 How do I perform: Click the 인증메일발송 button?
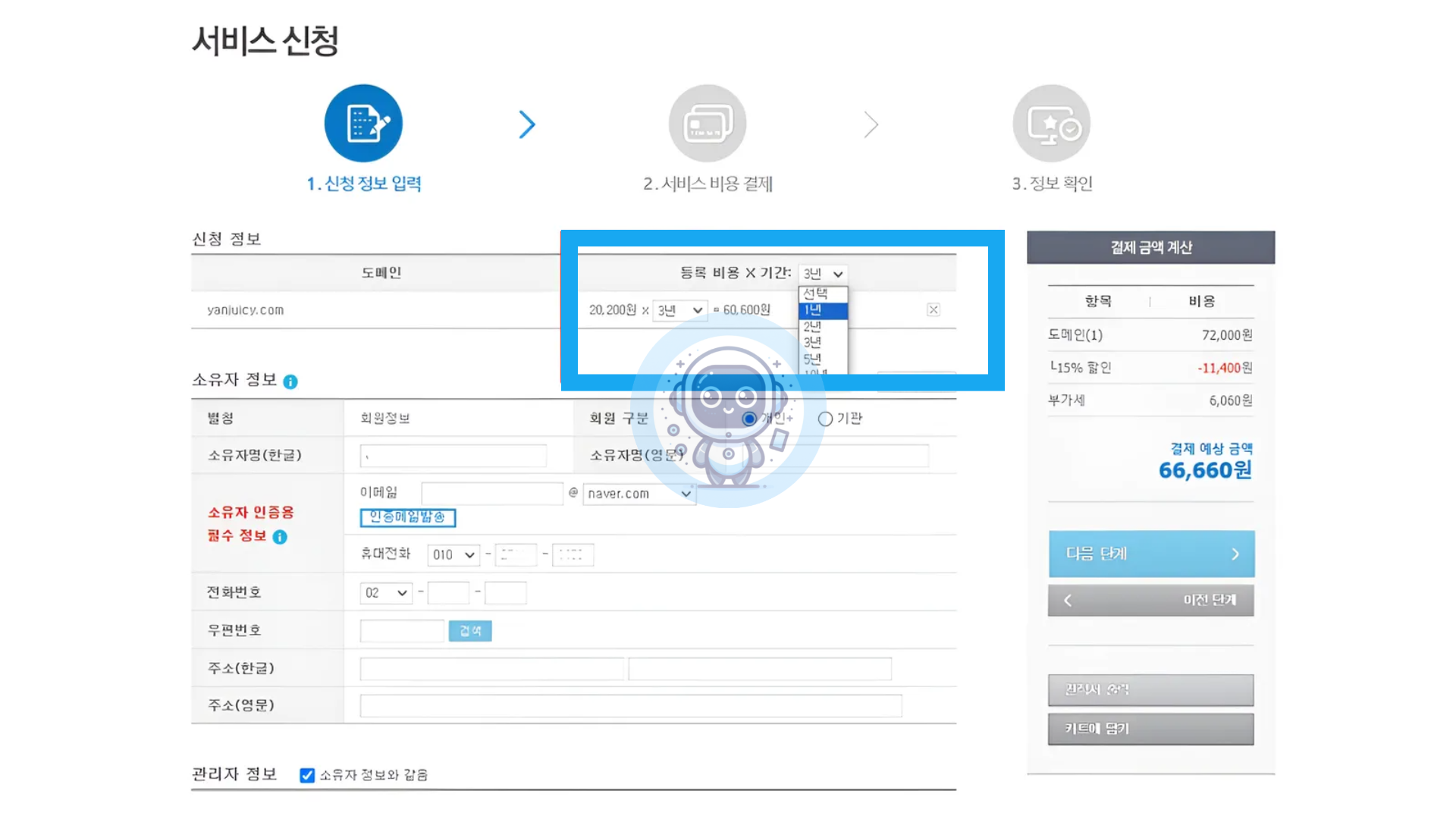coord(408,517)
